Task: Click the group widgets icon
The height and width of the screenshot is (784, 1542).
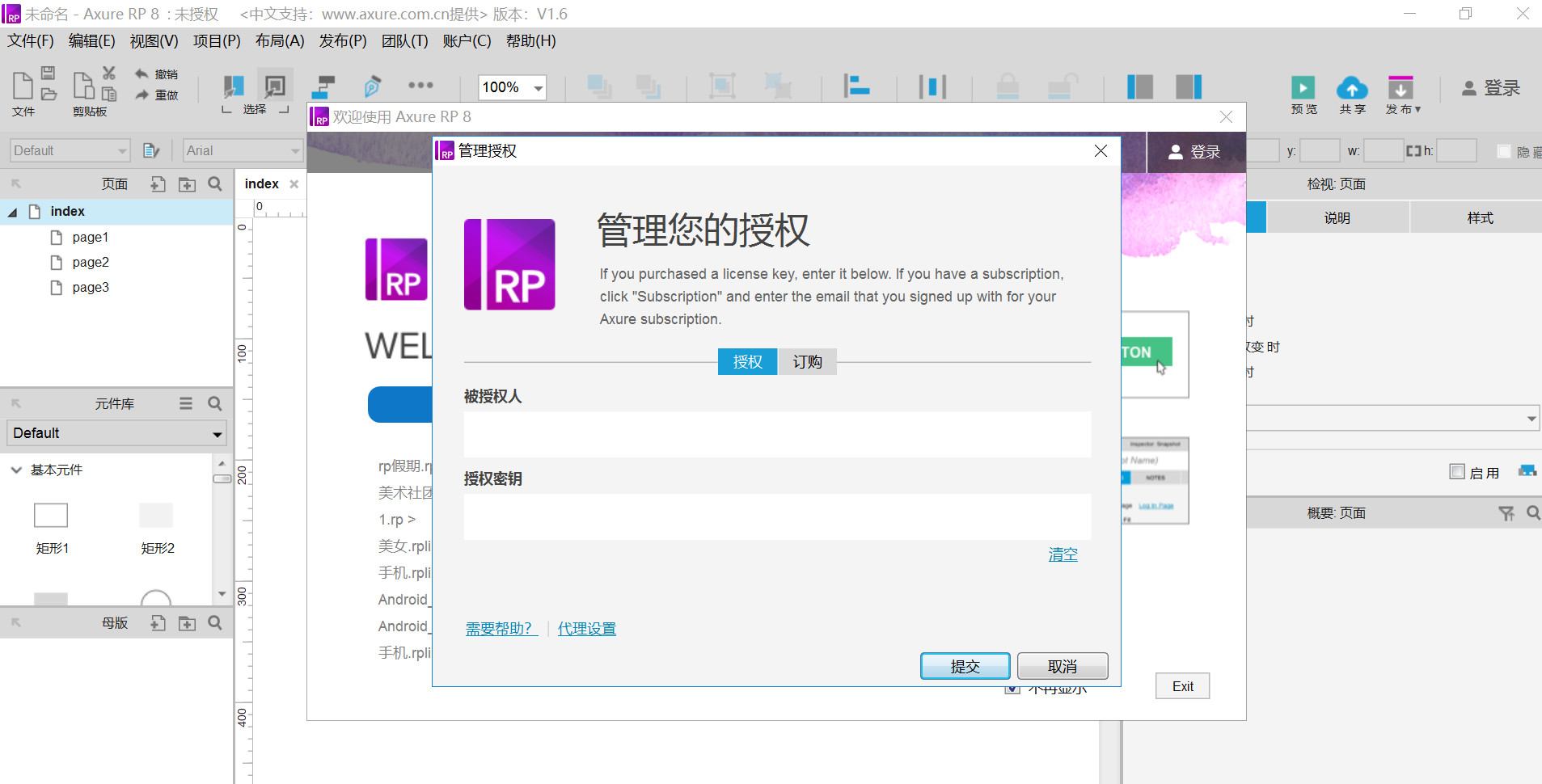Action: (722, 86)
